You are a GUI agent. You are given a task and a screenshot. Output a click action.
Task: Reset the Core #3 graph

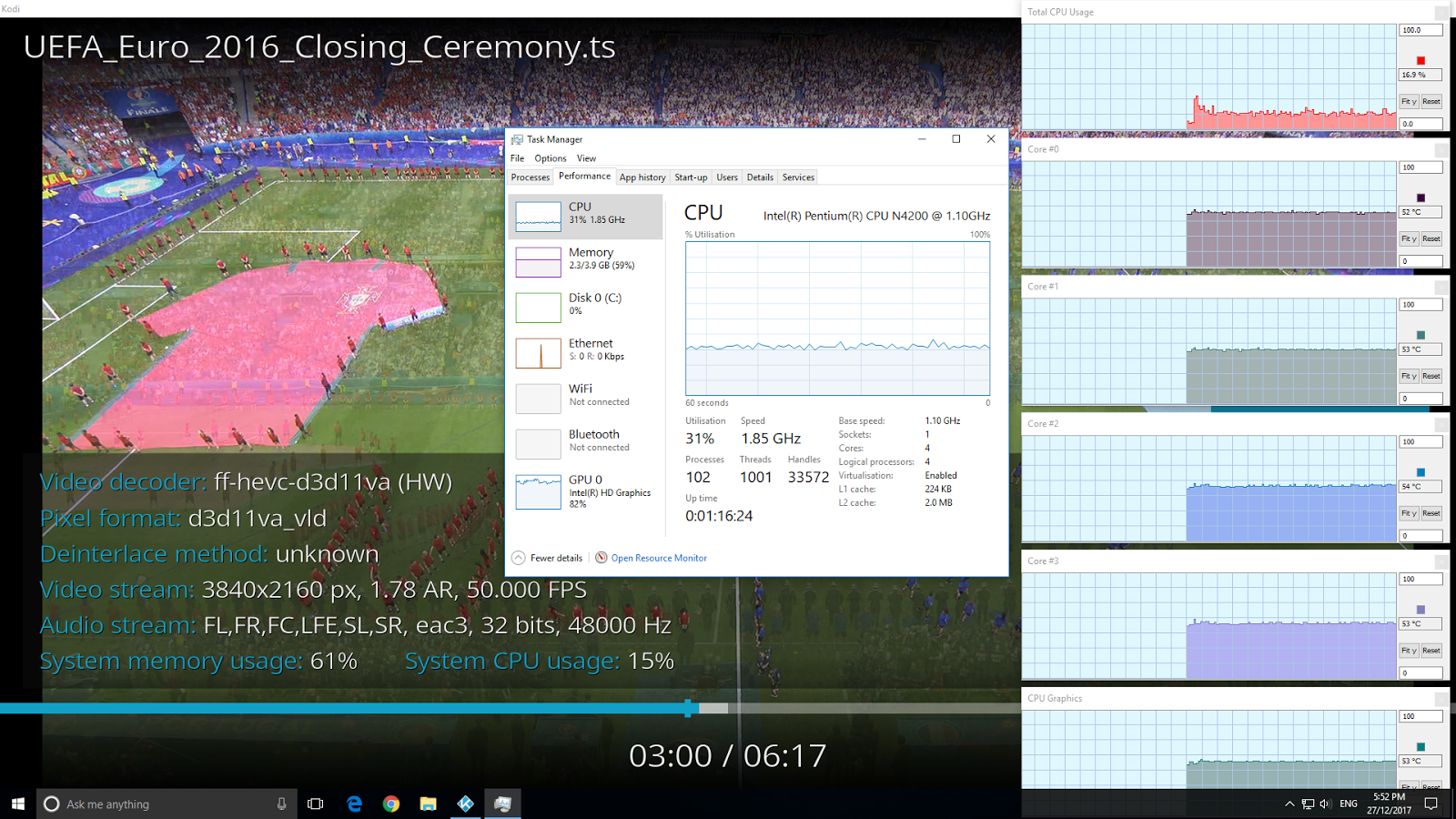[x=1431, y=652]
